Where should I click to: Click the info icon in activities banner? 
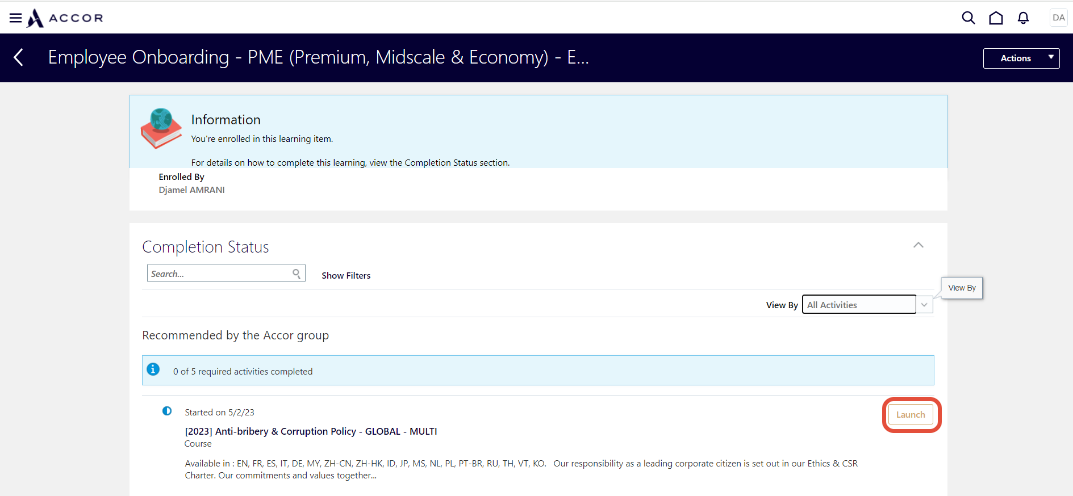[x=153, y=369]
